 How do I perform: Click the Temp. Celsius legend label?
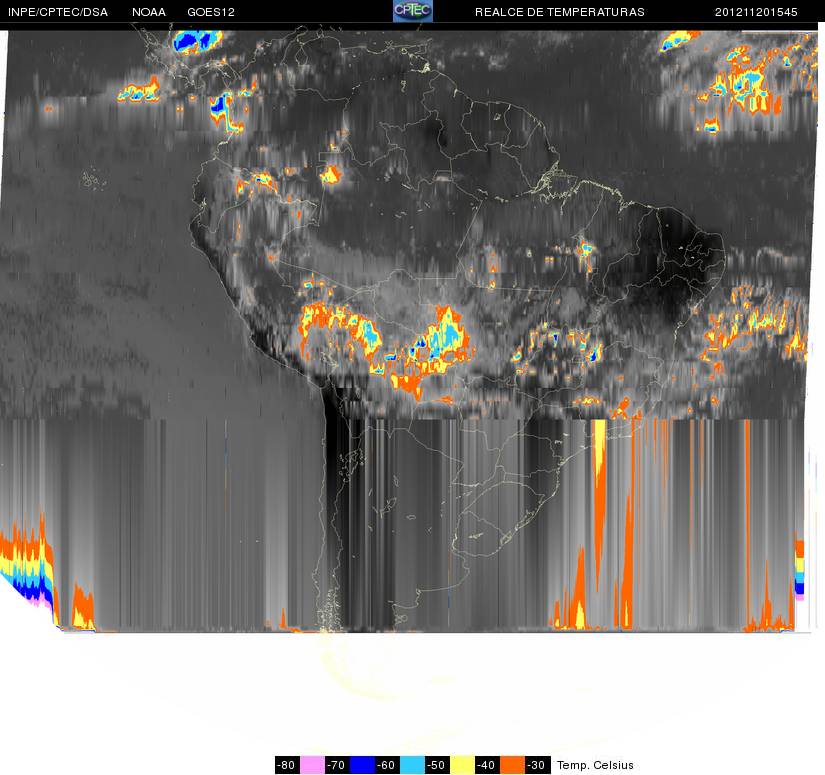(x=595, y=765)
